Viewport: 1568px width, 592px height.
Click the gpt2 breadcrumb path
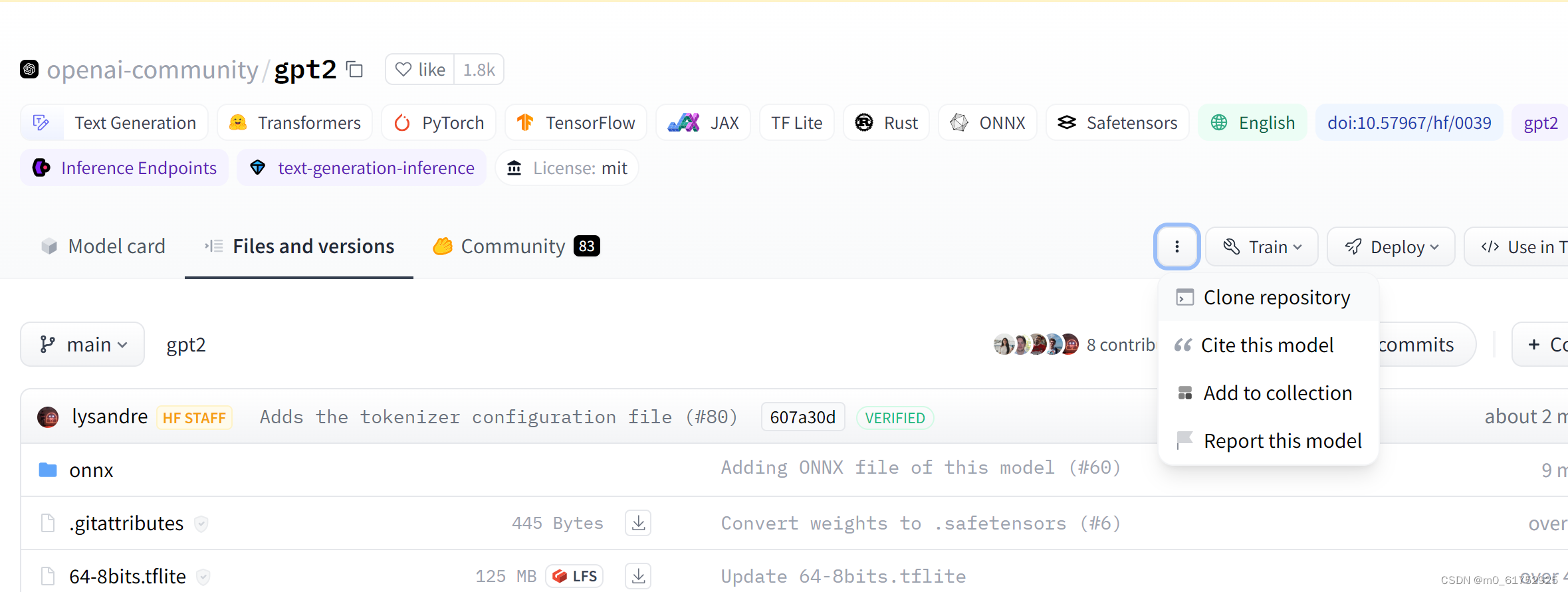(186, 344)
